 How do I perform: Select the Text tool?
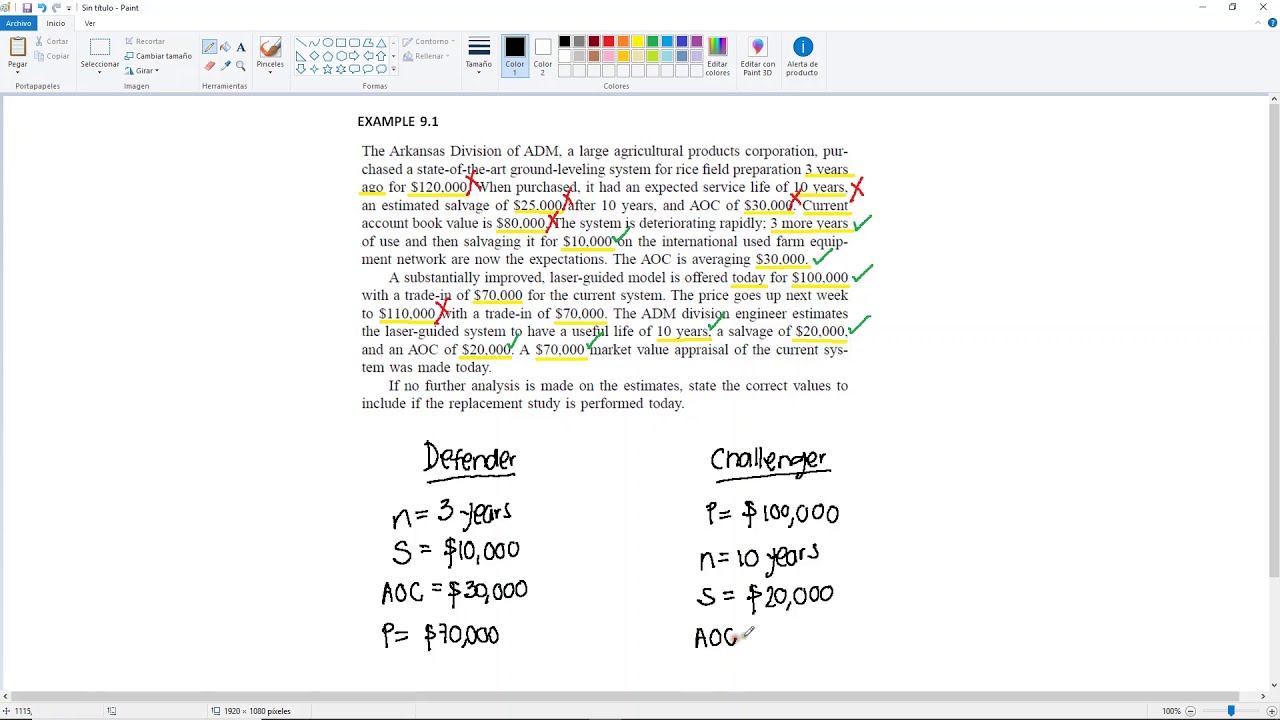[241, 47]
